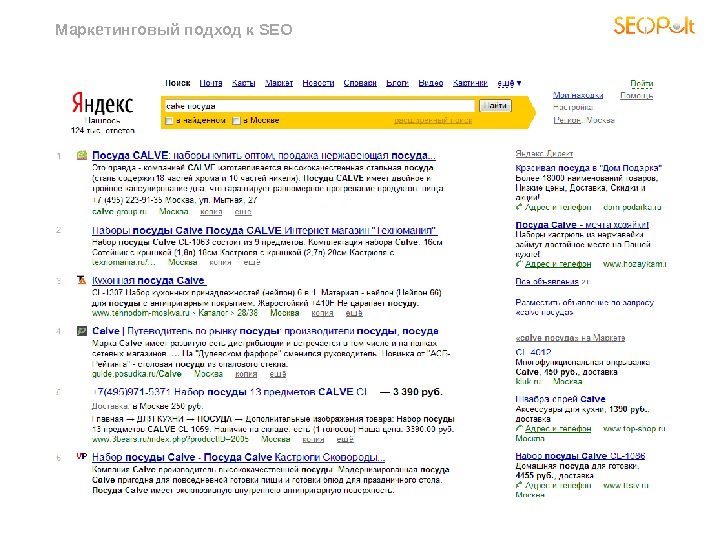This screenshot has height=540, width=720.
Task: Click "Адрес и телефон" in hozaykam ad
Action: tap(558, 264)
